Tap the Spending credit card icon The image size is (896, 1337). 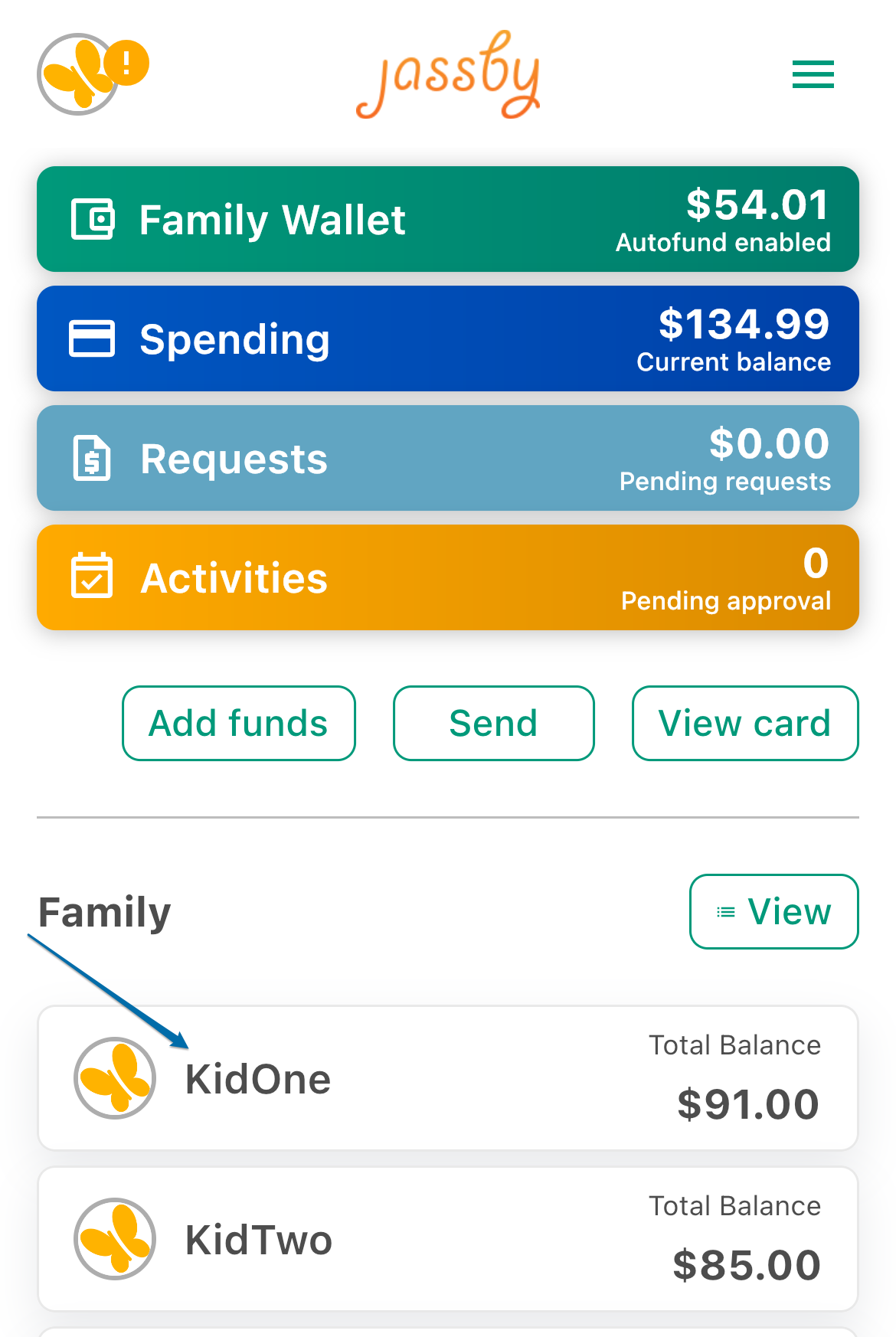pos(92,338)
